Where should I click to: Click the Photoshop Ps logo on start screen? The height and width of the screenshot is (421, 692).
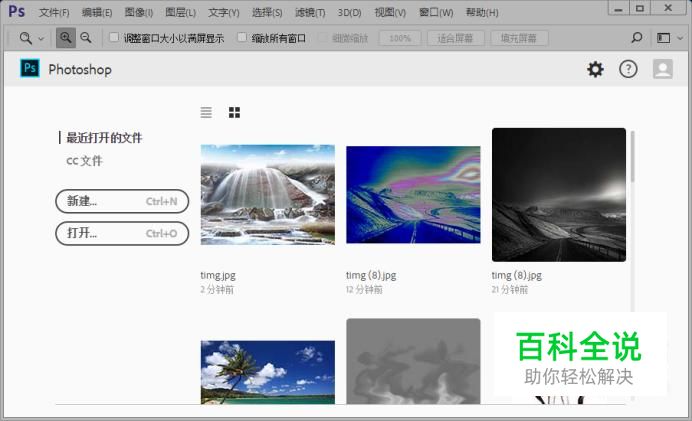[x=30, y=68]
